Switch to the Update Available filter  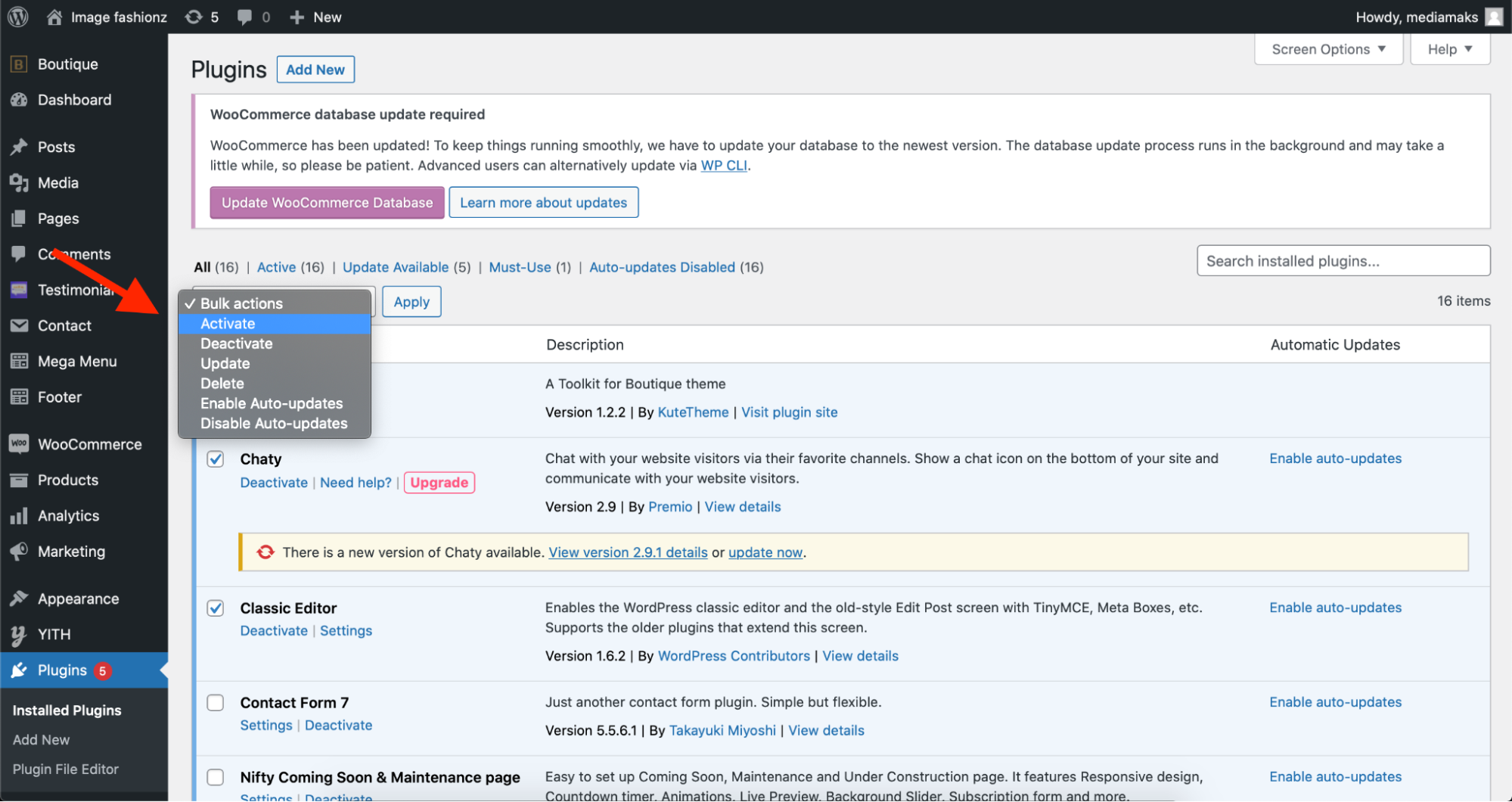(396, 267)
